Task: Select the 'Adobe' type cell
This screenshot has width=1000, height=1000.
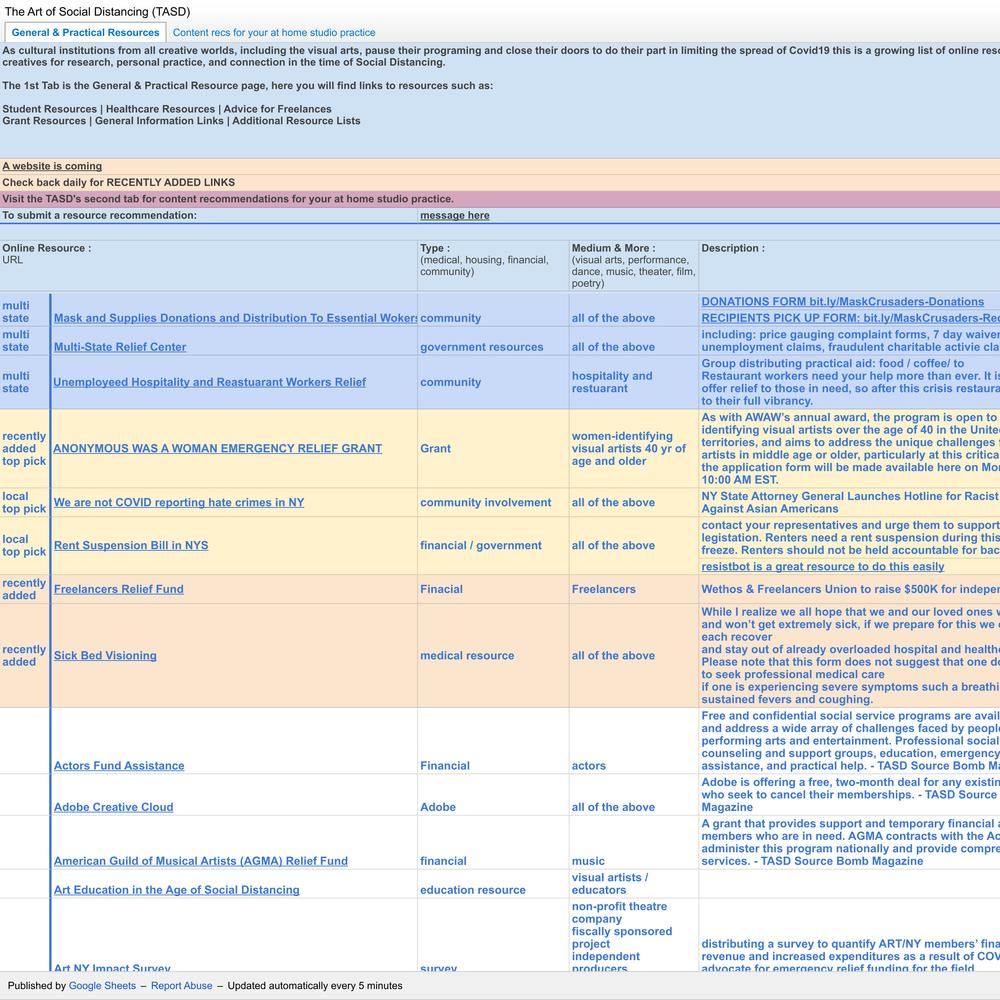Action: 493,795
